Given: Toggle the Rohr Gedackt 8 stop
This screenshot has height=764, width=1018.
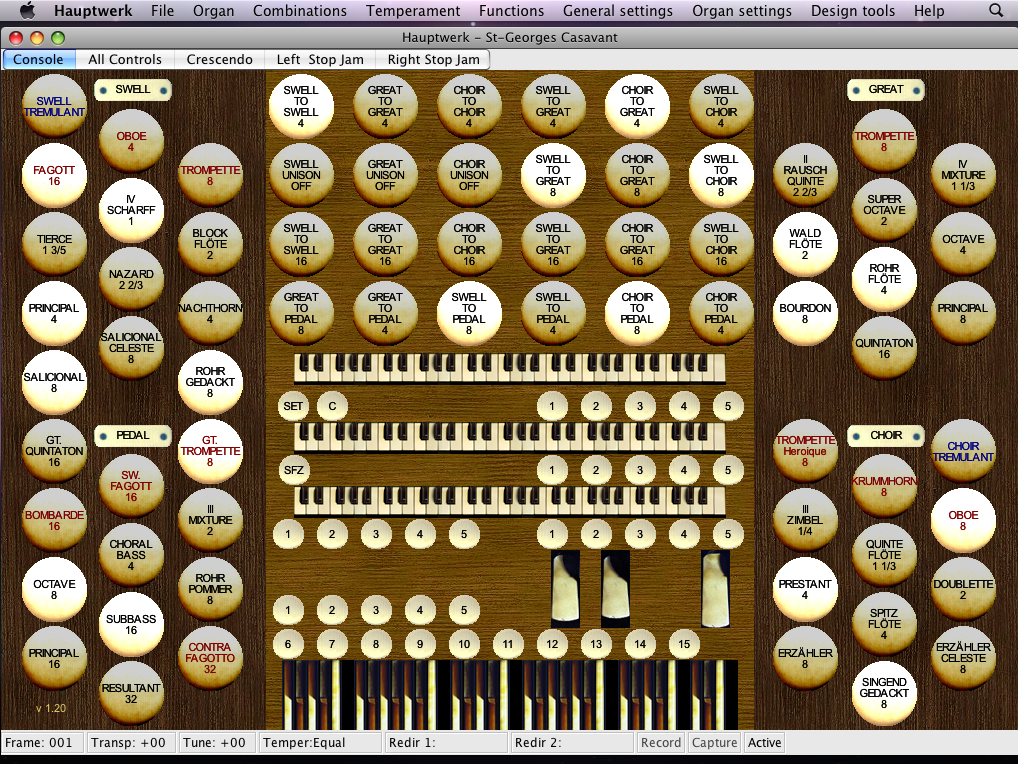Looking at the screenshot, I should (x=210, y=382).
